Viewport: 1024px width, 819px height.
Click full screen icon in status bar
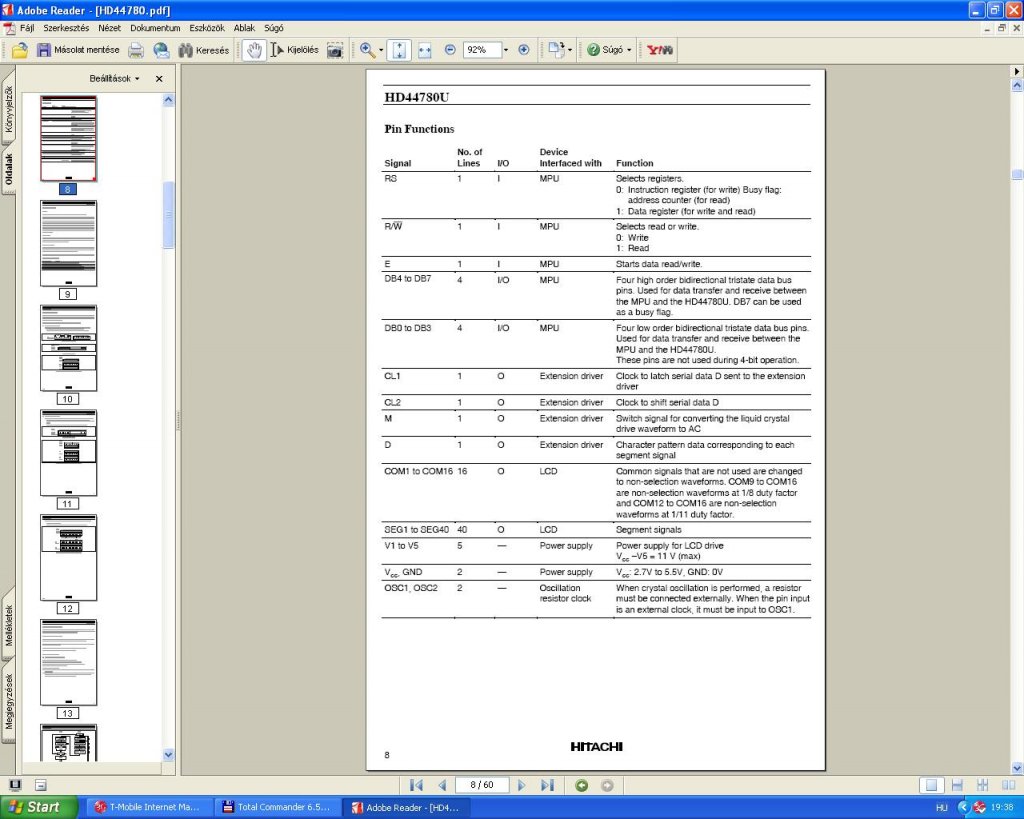(14, 785)
